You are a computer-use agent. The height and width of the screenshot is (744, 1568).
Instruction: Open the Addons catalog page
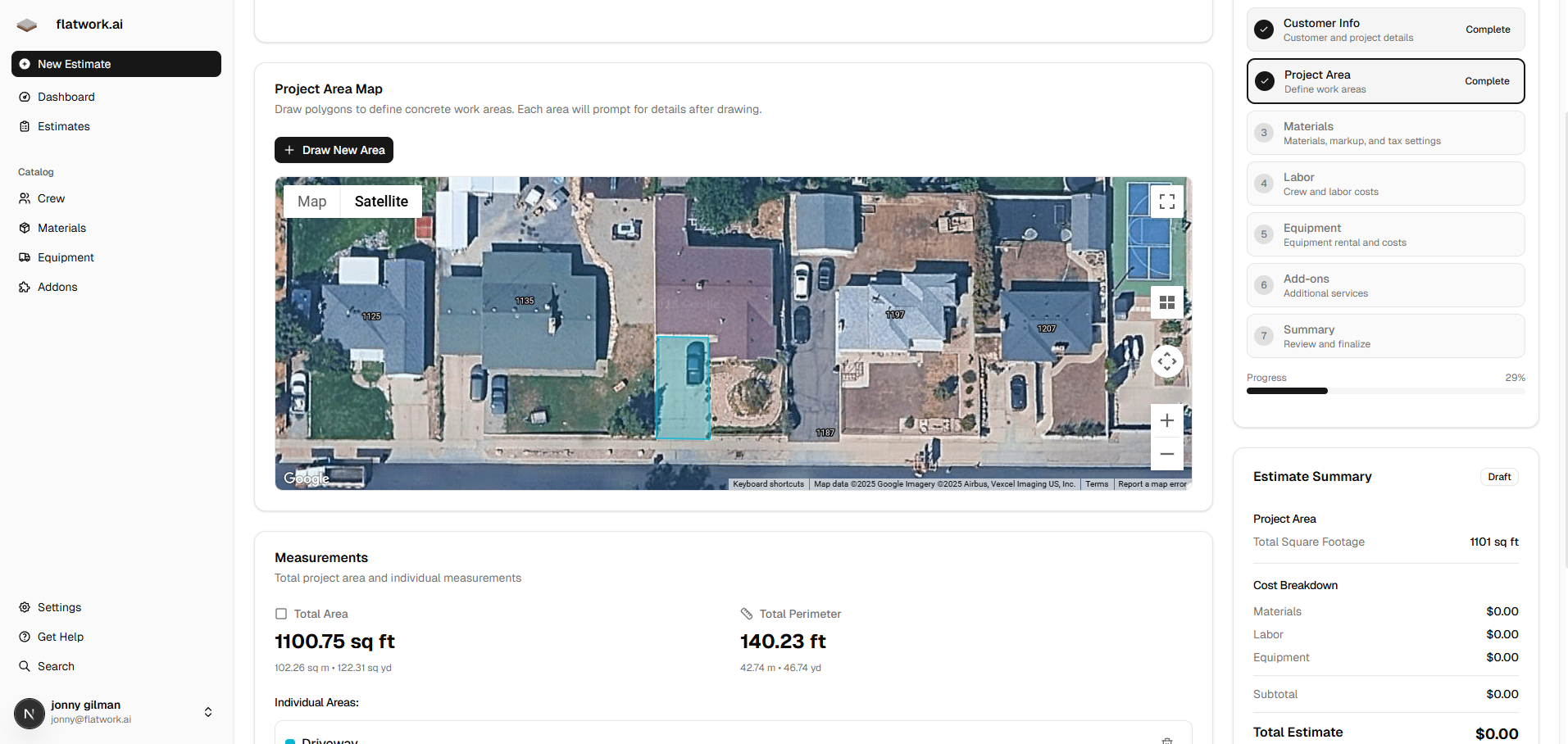(57, 287)
